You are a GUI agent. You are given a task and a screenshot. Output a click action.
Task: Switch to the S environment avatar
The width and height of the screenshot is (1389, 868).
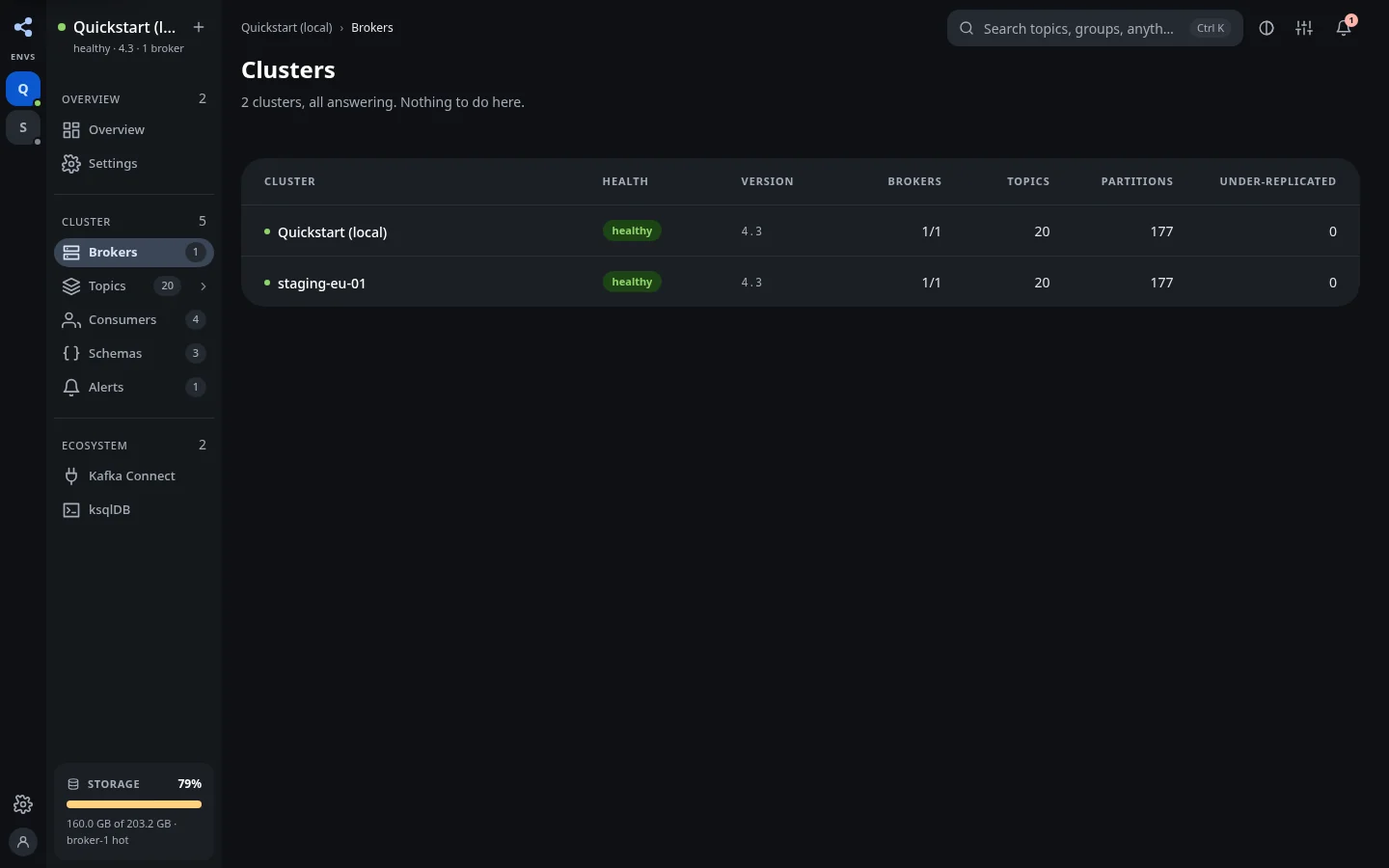click(x=23, y=127)
